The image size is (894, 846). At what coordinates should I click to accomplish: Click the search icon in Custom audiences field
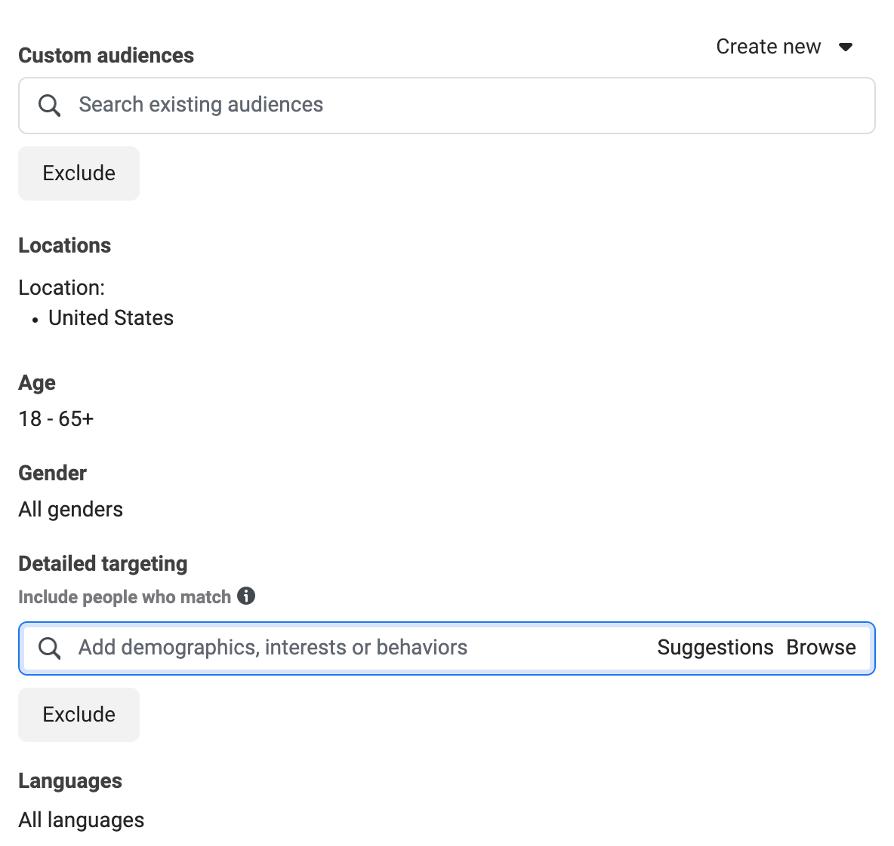[49, 105]
